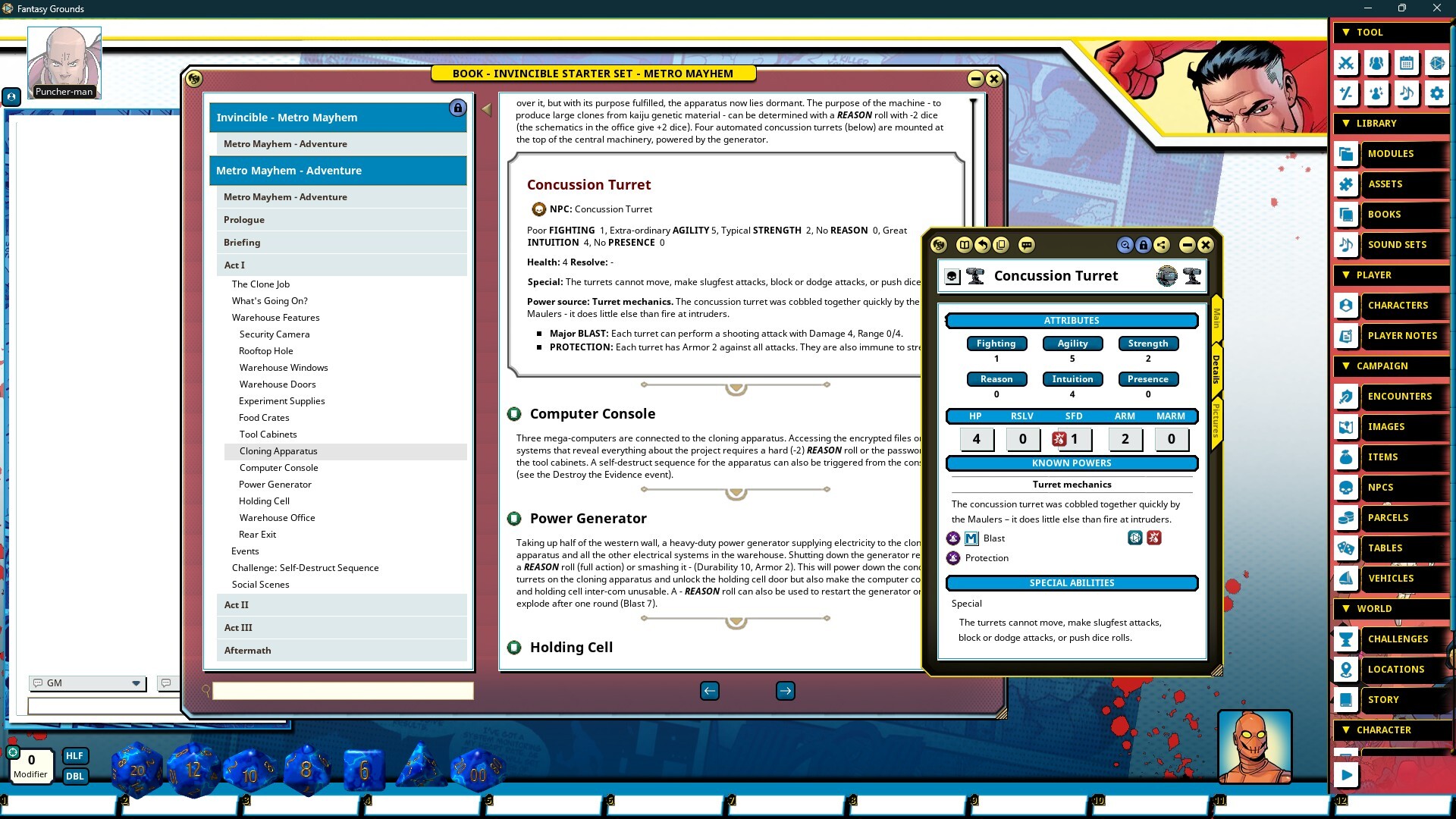Click the book search input field
1456x819 pixels.
click(x=343, y=691)
